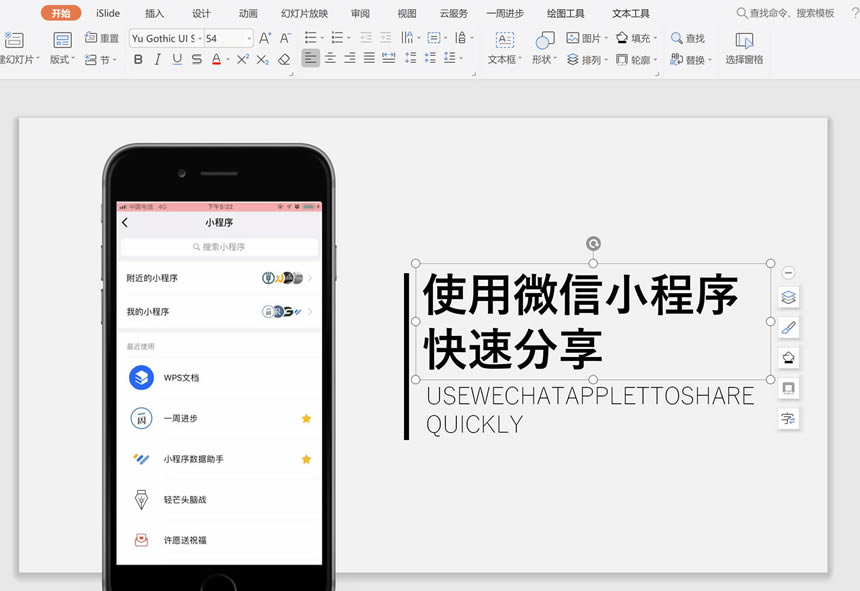Toggle justified text alignment
The image size is (860, 591).
pos(369,58)
